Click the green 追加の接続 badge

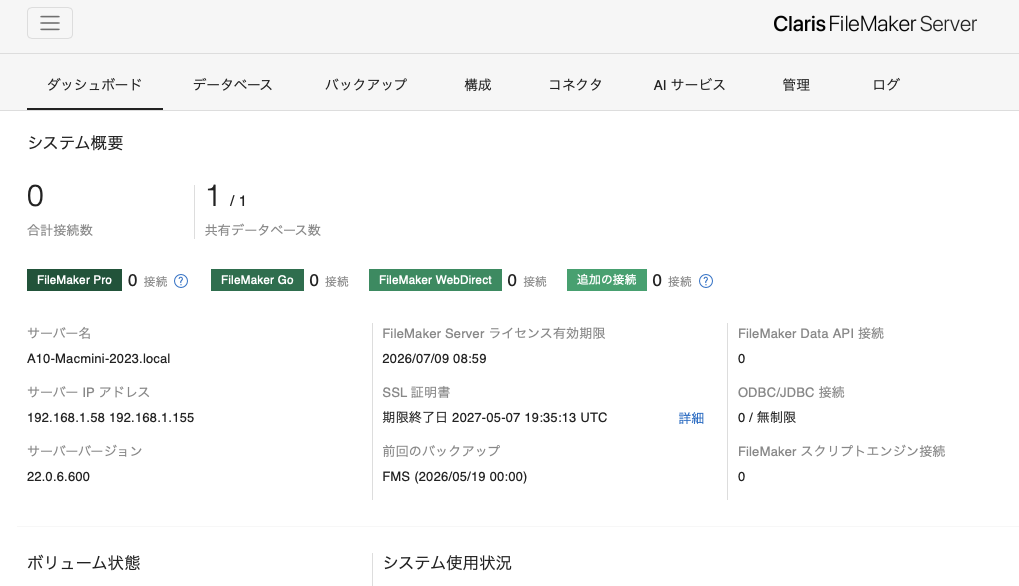[606, 280]
